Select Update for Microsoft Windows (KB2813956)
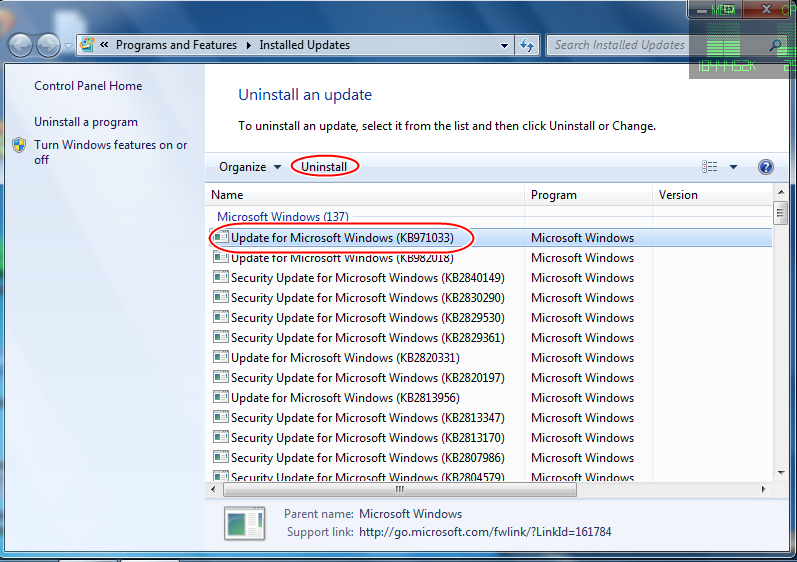 coord(490,398)
